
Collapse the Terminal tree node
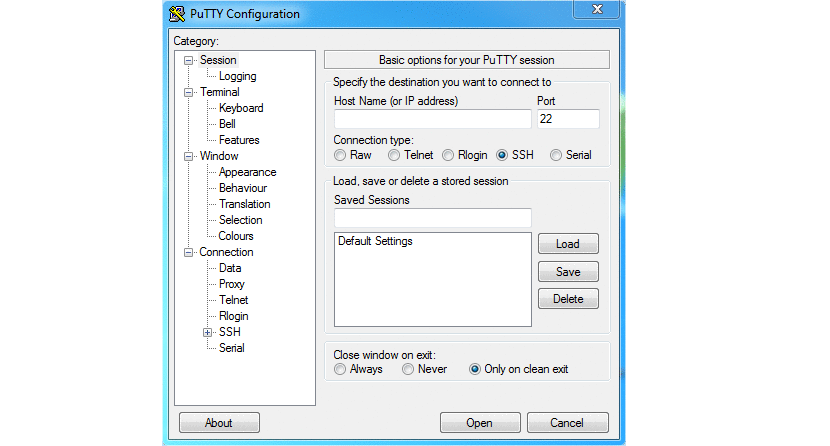click(188, 93)
